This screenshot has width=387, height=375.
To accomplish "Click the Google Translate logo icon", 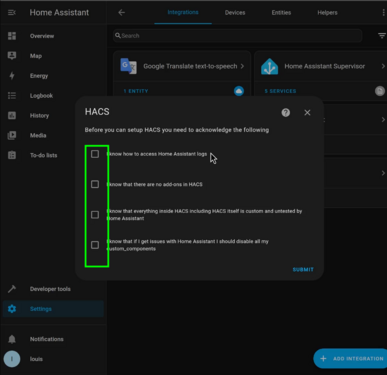I will [x=128, y=66].
